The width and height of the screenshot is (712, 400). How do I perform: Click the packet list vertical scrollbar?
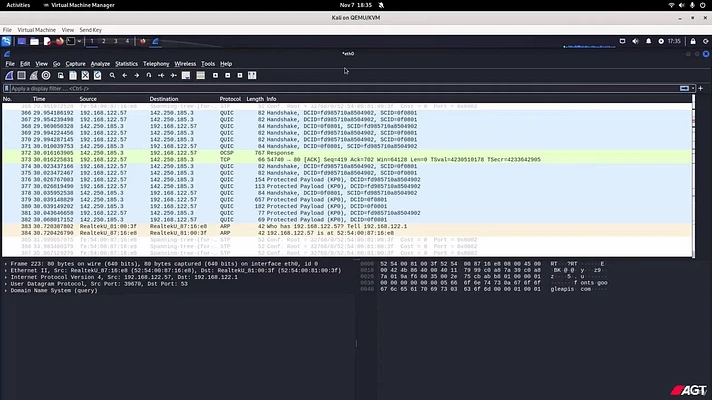(693, 176)
